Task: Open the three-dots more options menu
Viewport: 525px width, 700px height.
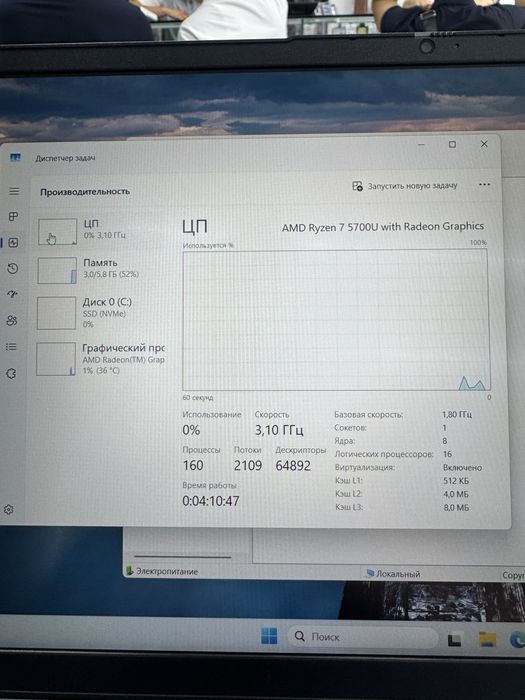Action: 484,184
